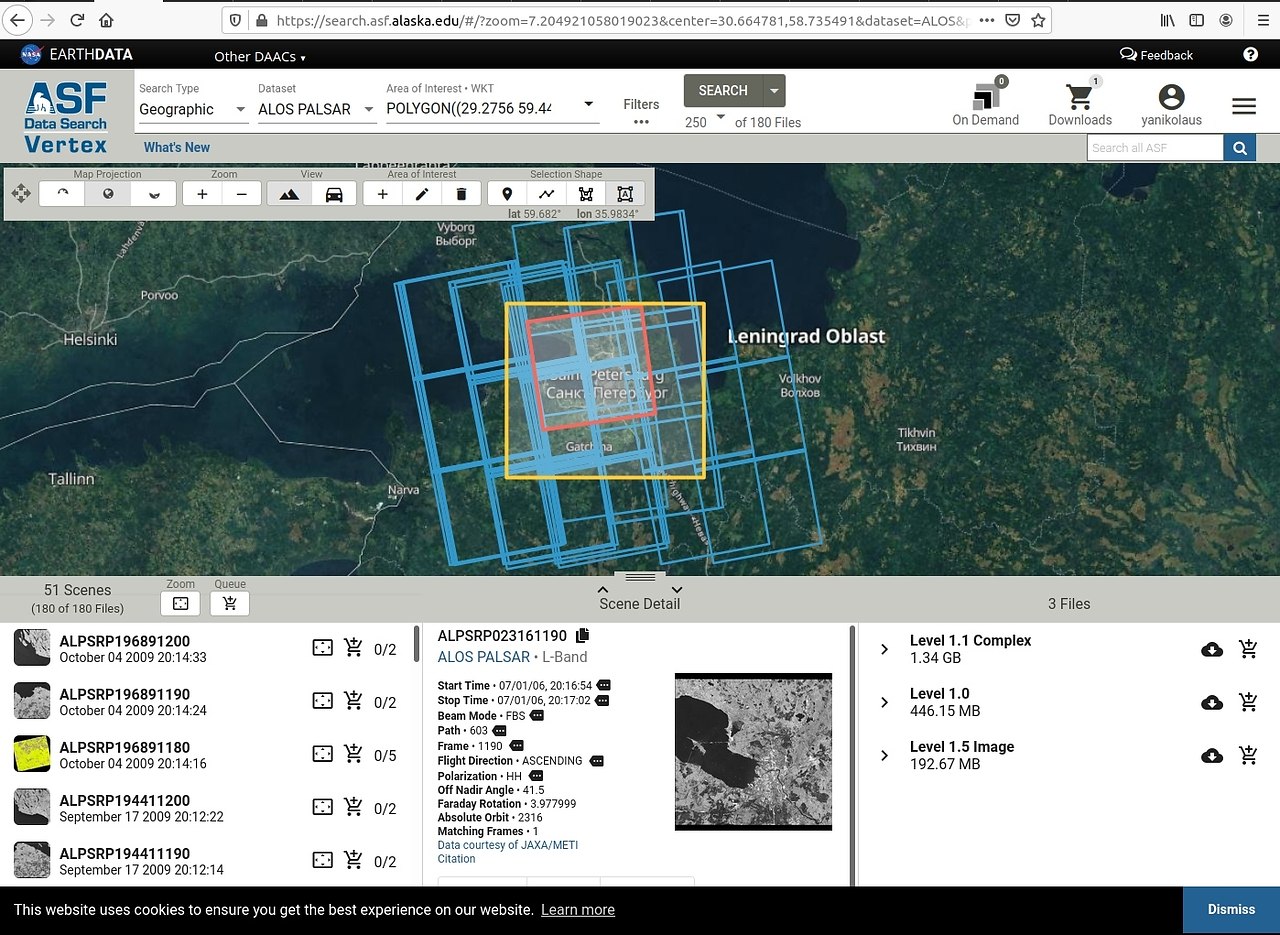Choose box selection shape
The height and width of the screenshot is (935, 1280).
[x=625, y=194]
